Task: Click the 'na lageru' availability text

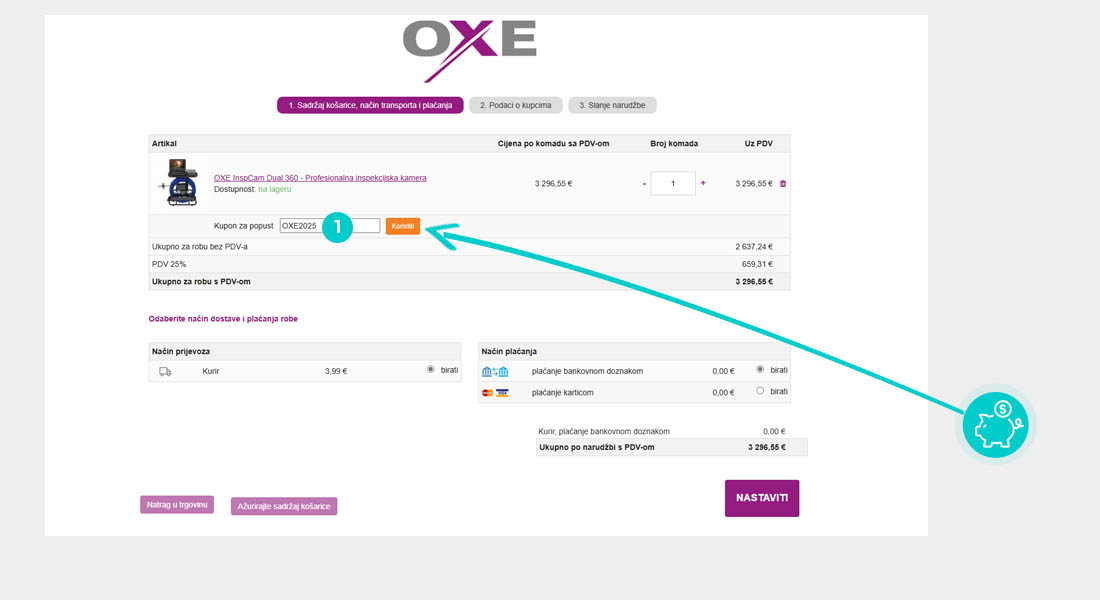Action: click(274, 189)
